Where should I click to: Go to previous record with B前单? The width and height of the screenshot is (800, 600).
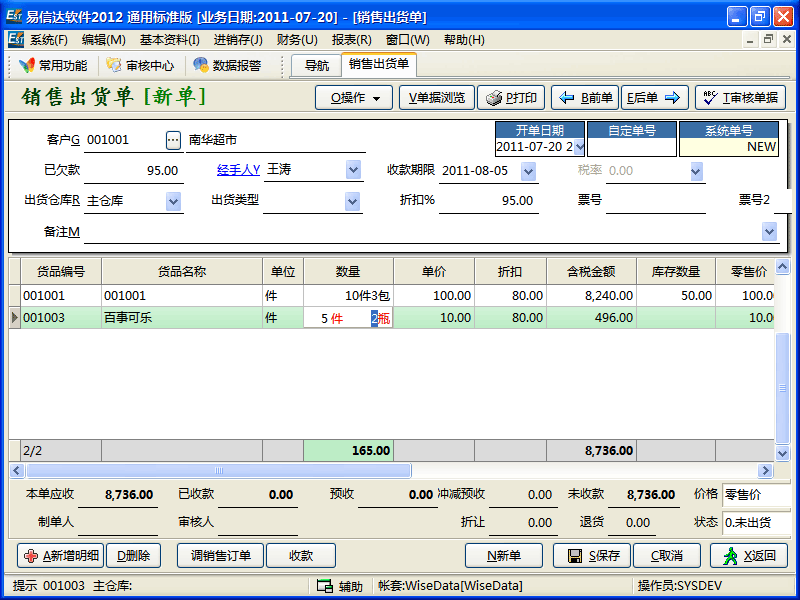584,98
